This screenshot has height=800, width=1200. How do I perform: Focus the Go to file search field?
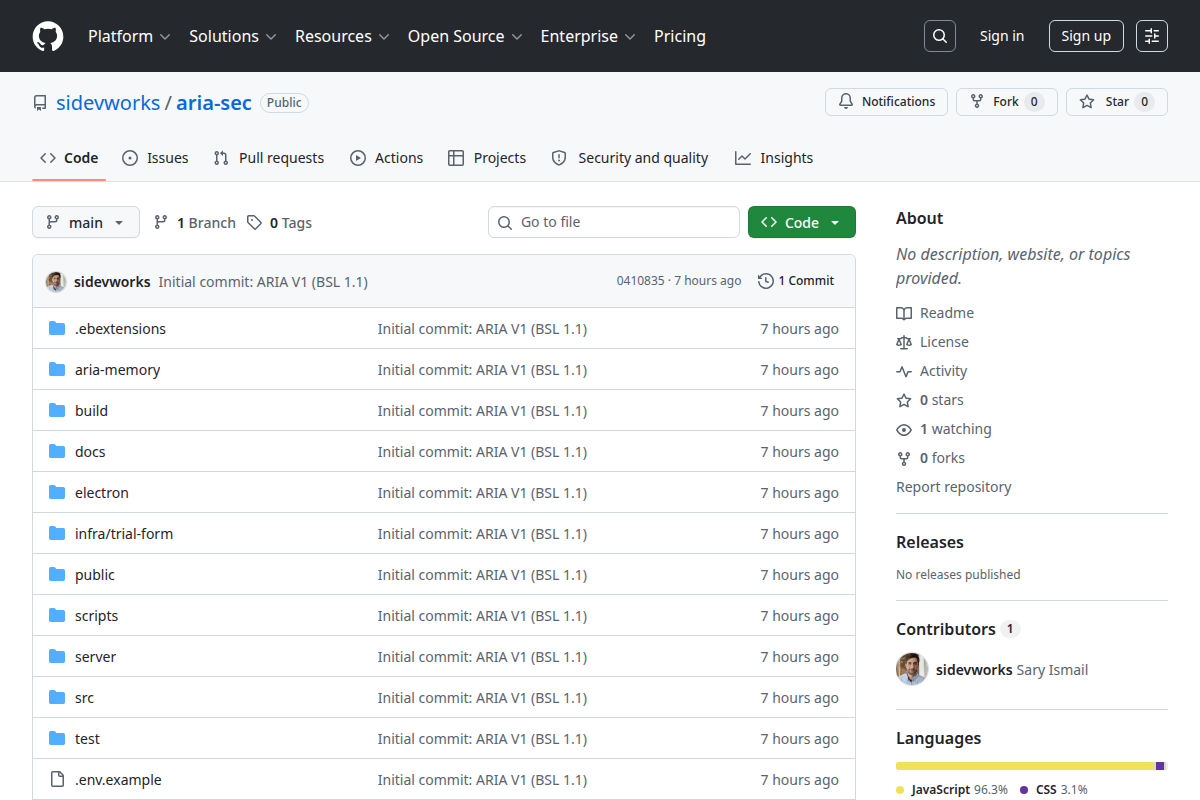click(614, 222)
